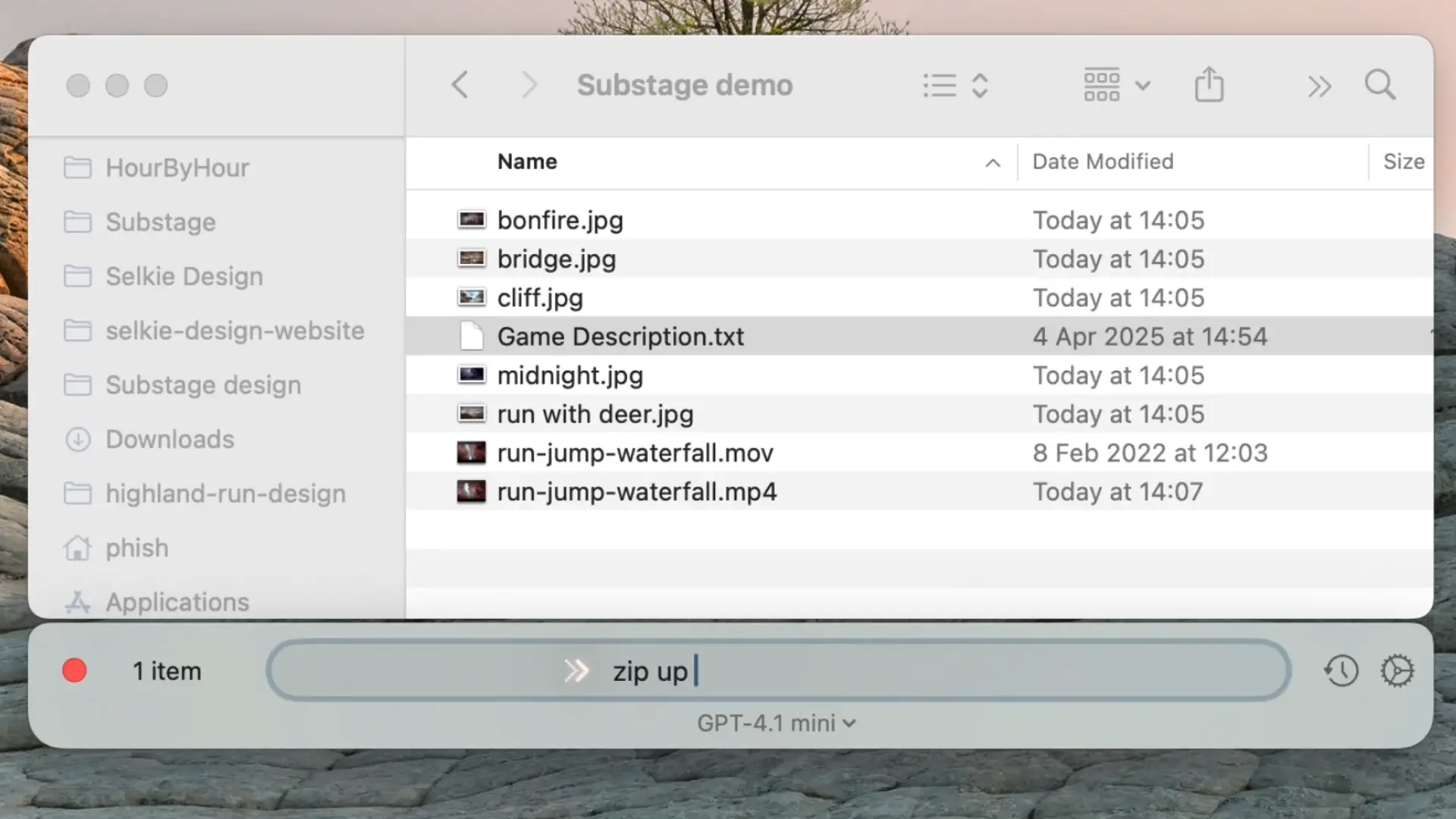
Task: Select bonfire.jpg file
Action: pos(919,220)
